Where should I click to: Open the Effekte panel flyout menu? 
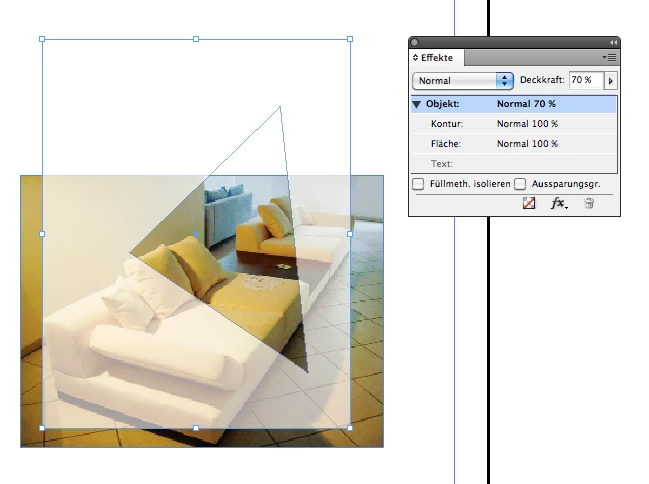pyautogui.click(x=609, y=58)
